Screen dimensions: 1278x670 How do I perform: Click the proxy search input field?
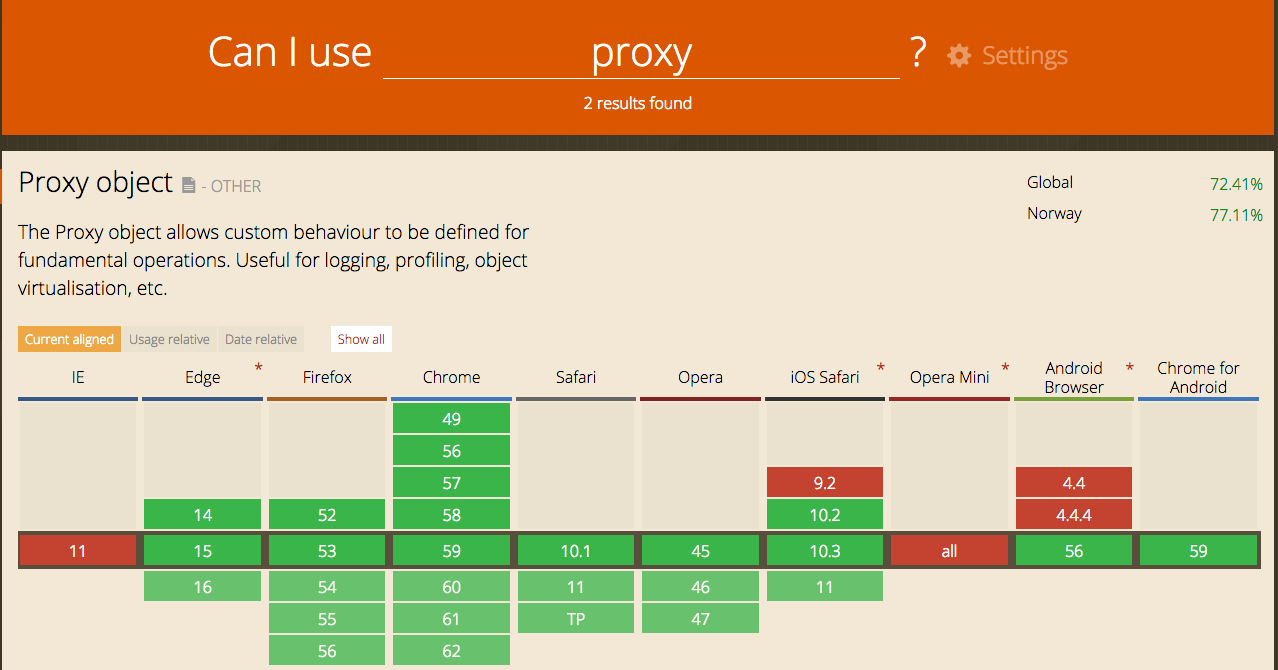pos(641,53)
